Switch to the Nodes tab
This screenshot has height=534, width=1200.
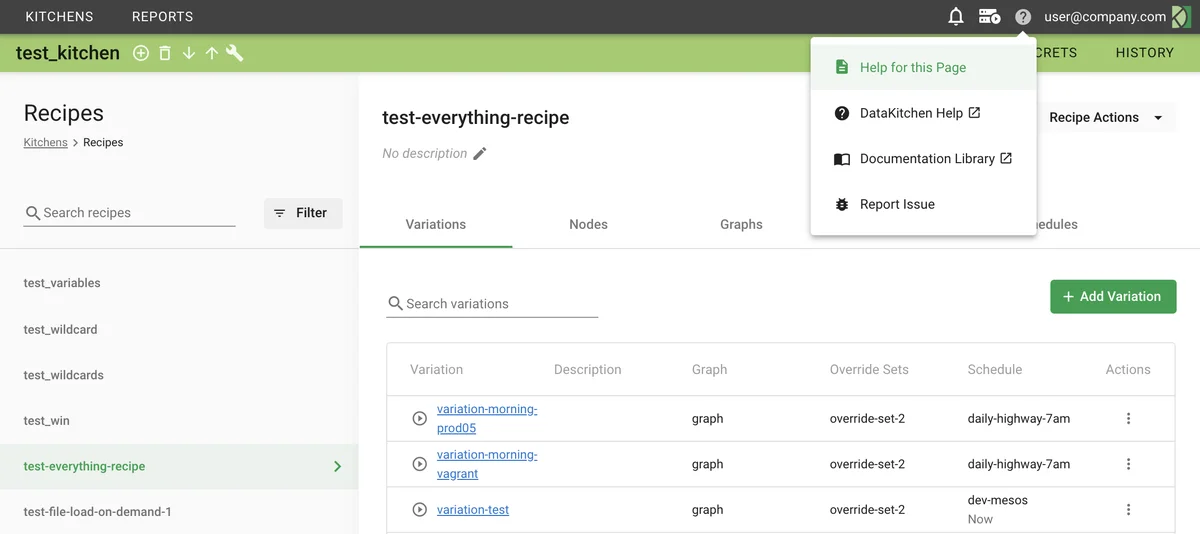[x=588, y=225]
